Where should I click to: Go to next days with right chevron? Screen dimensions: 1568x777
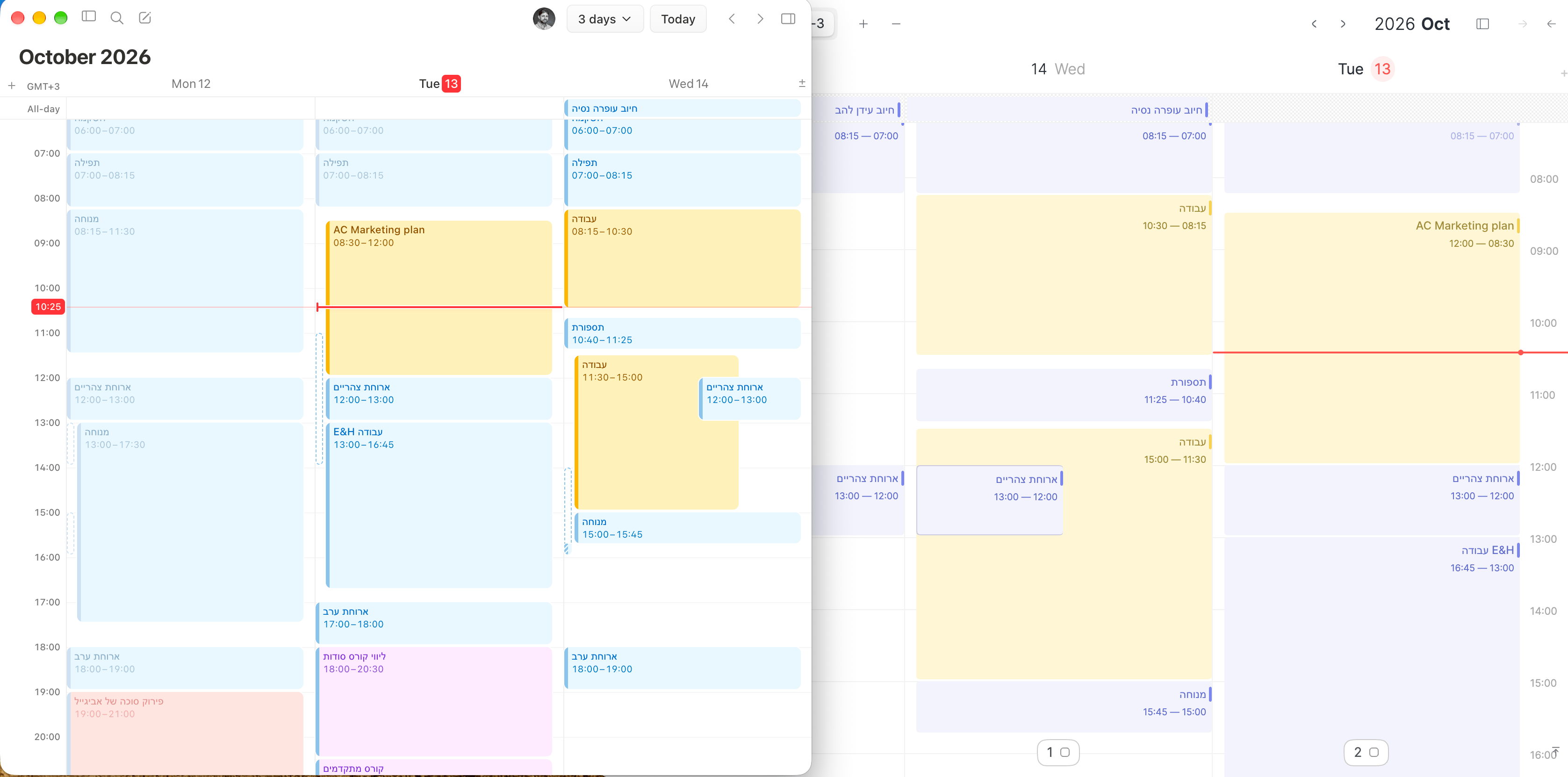[x=760, y=19]
